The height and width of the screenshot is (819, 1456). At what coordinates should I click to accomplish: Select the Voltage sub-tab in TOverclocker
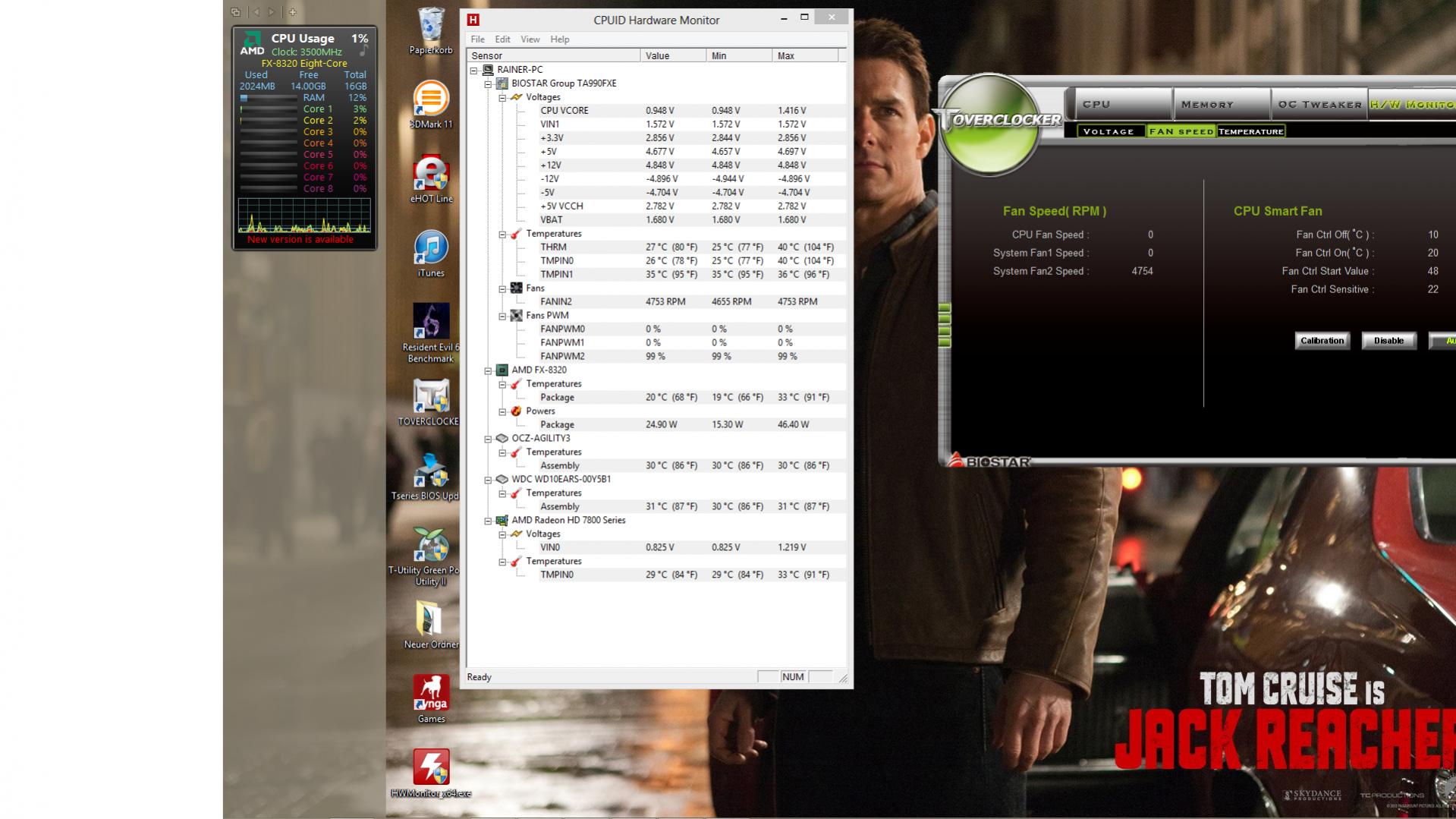coord(1109,131)
